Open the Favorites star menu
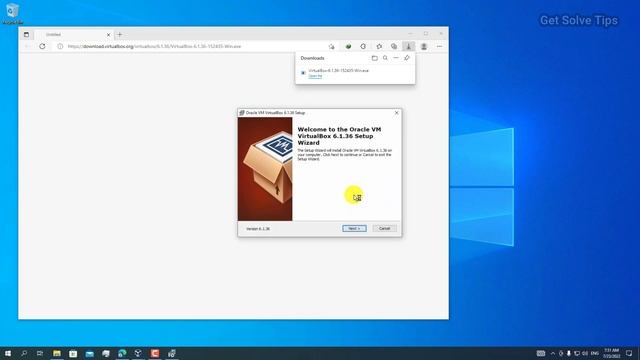This screenshot has height=360, width=640. [x=379, y=47]
